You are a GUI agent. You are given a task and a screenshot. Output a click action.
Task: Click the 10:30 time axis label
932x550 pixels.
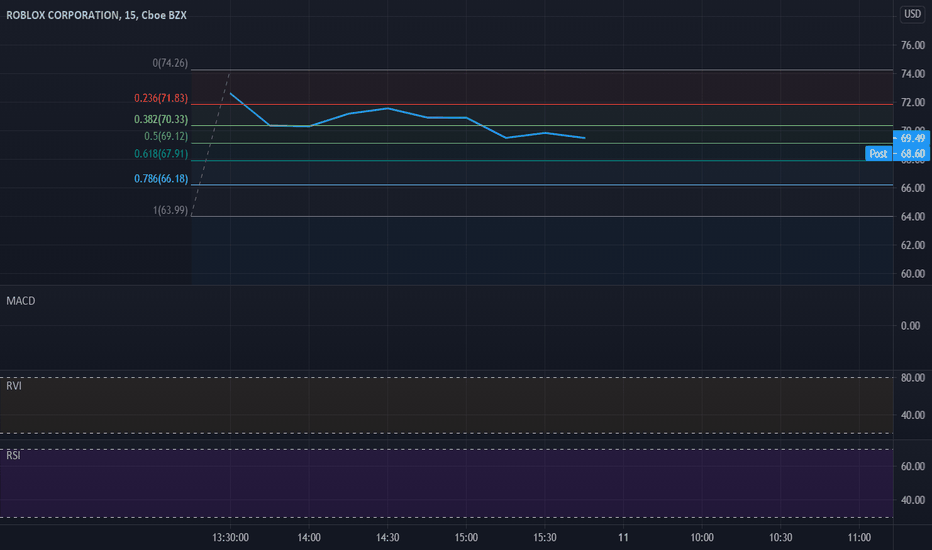tap(780, 538)
